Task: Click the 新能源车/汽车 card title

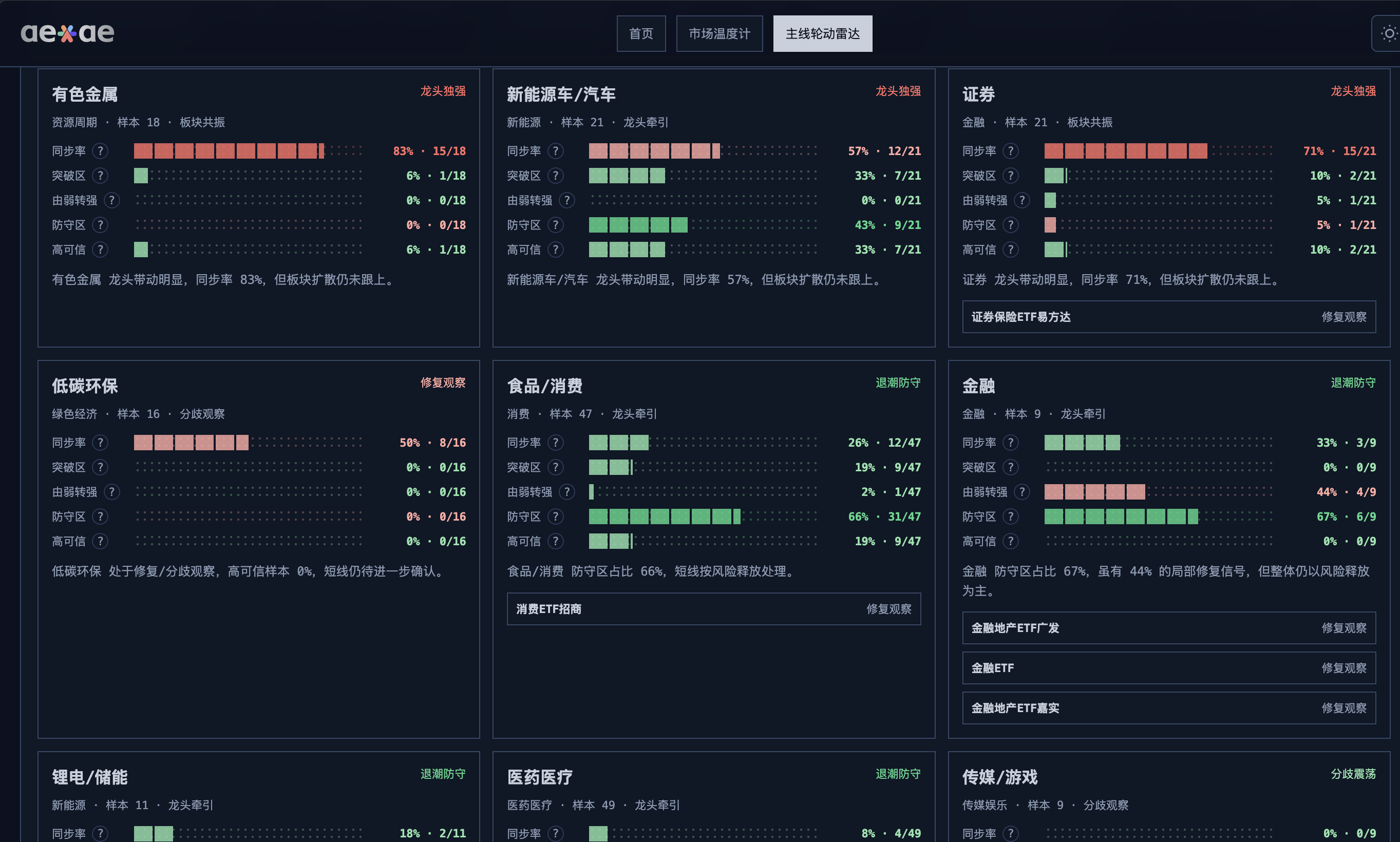Action: click(x=561, y=94)
